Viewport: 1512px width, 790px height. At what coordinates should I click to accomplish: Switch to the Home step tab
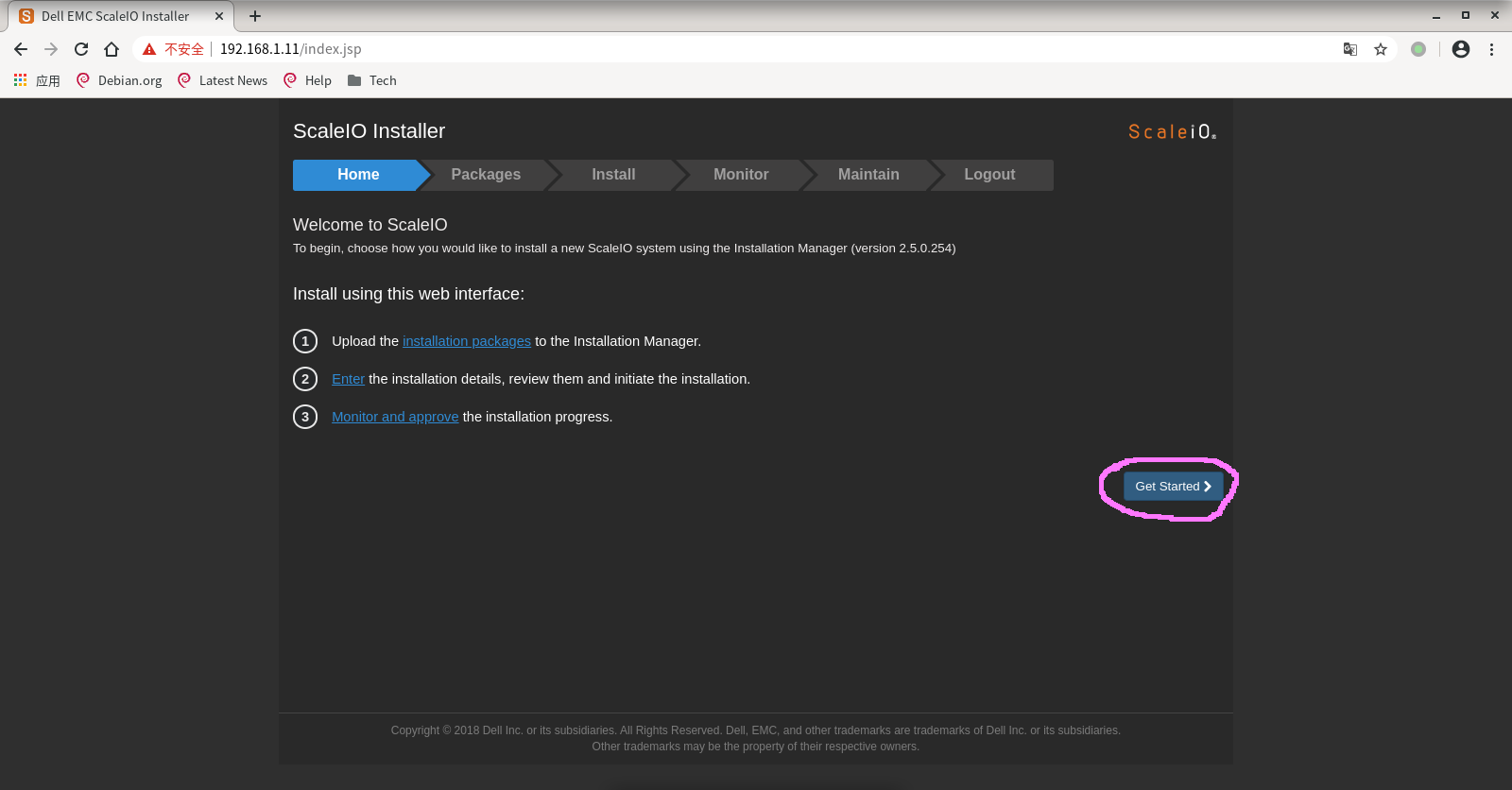pyautogui.click(x=358, y=175)
